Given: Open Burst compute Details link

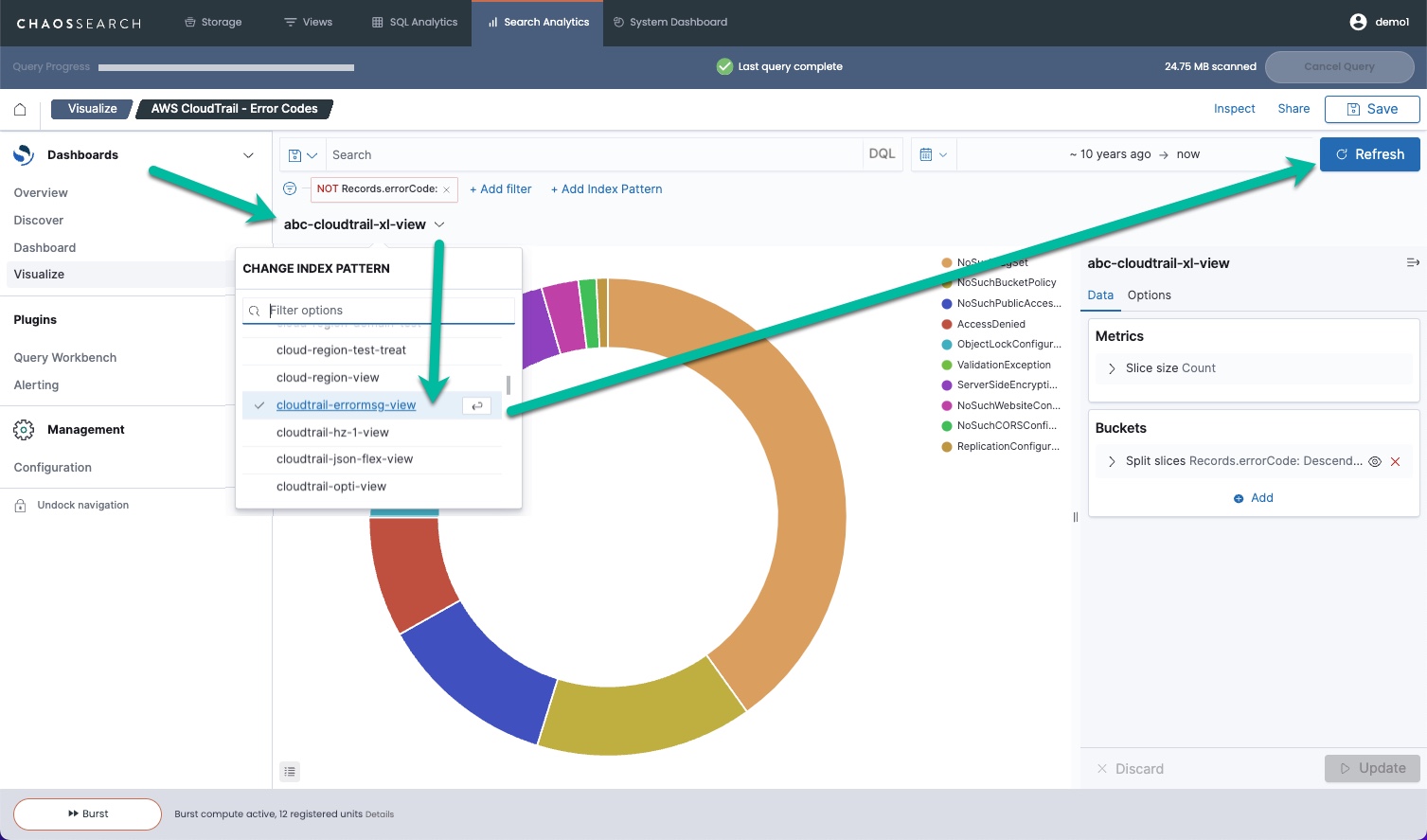Looking at the screenshot, I should pyautogui.click(x=380, y=814).
